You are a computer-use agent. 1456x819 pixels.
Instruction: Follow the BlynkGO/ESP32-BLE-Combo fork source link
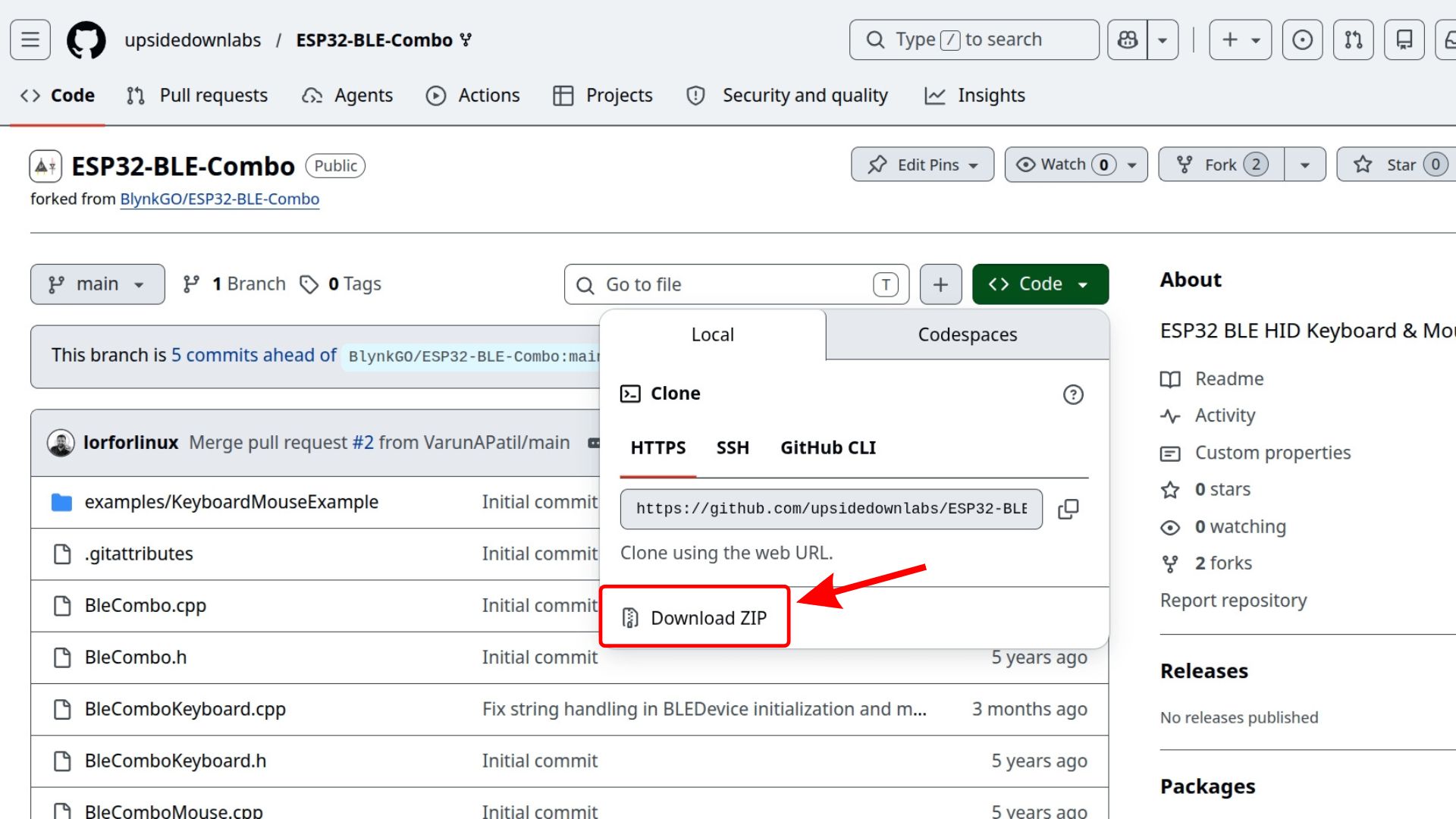(220, 199)
